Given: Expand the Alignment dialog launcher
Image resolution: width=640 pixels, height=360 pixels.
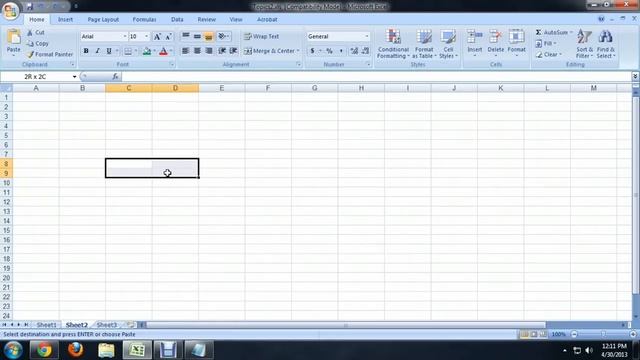Looking at the screenshot, I should tap(298, 64).
